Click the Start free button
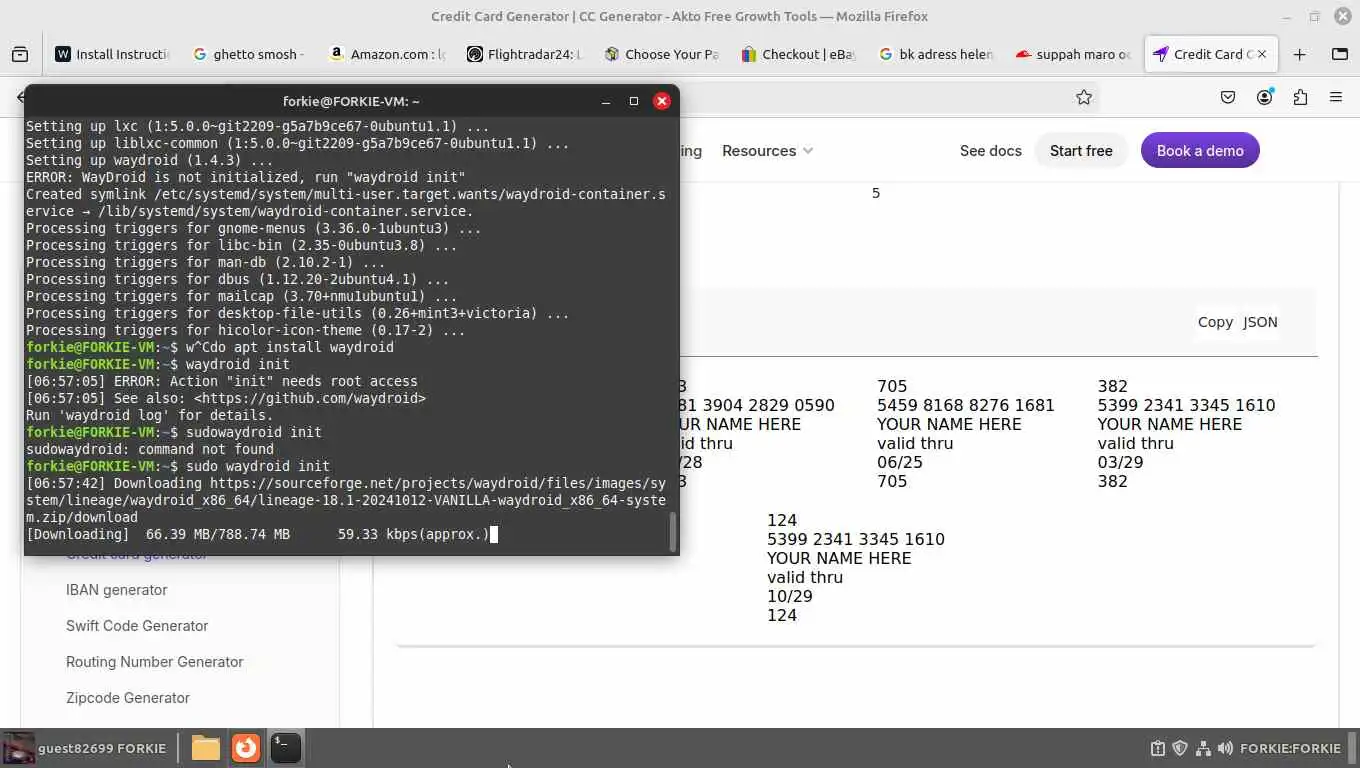Image resolution: width=1360 pixels, height=768 pixels. (1081, 151)
